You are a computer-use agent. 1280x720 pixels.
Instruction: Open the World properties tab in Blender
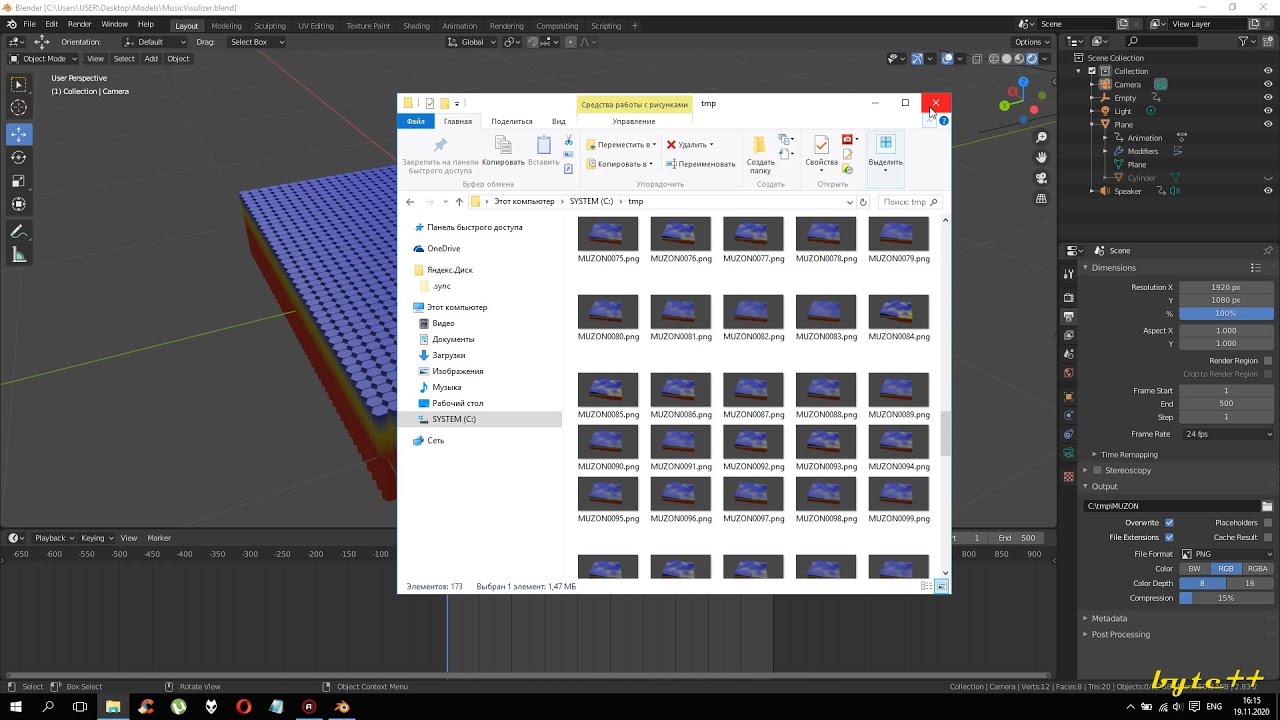tap(1069, 373)
